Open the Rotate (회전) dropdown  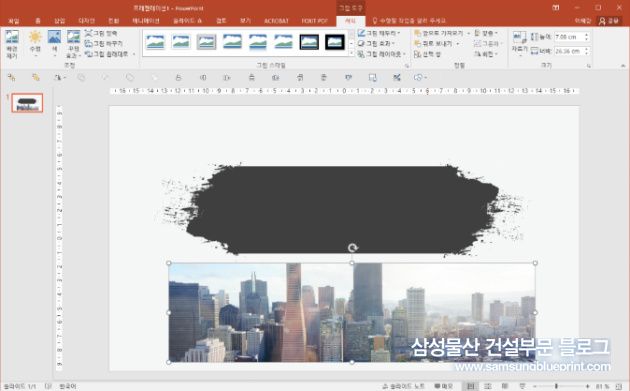[x=486, y=54]
